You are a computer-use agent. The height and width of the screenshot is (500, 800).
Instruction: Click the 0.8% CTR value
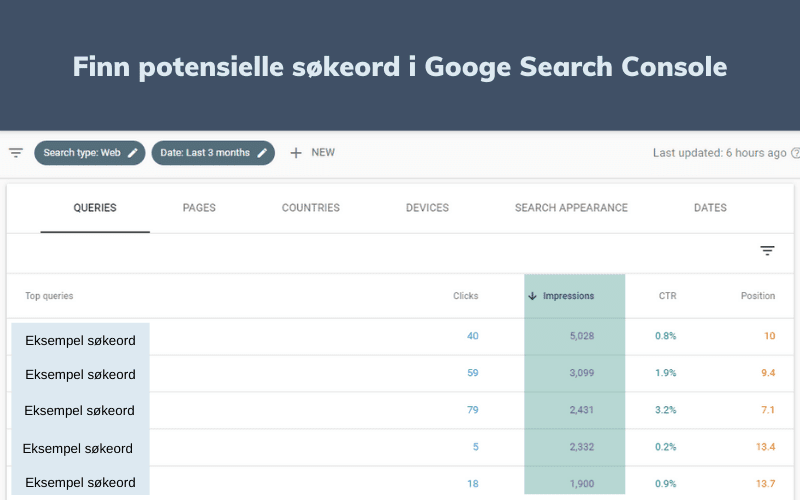tap(666, 336)
